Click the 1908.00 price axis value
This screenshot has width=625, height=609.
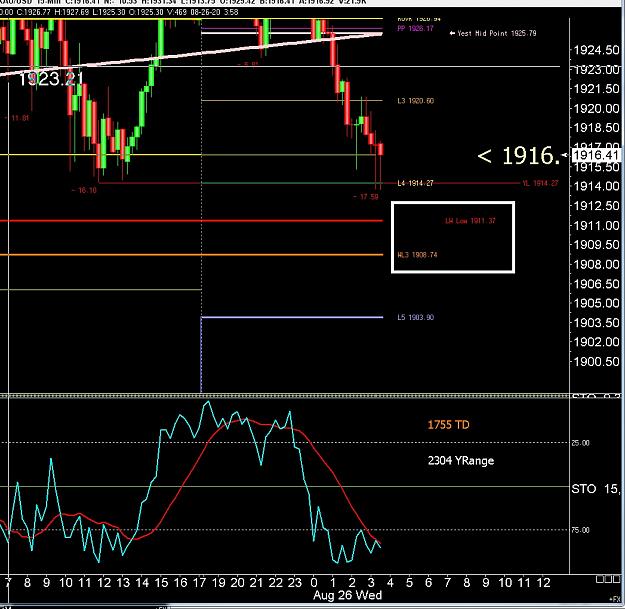point(596,264)
